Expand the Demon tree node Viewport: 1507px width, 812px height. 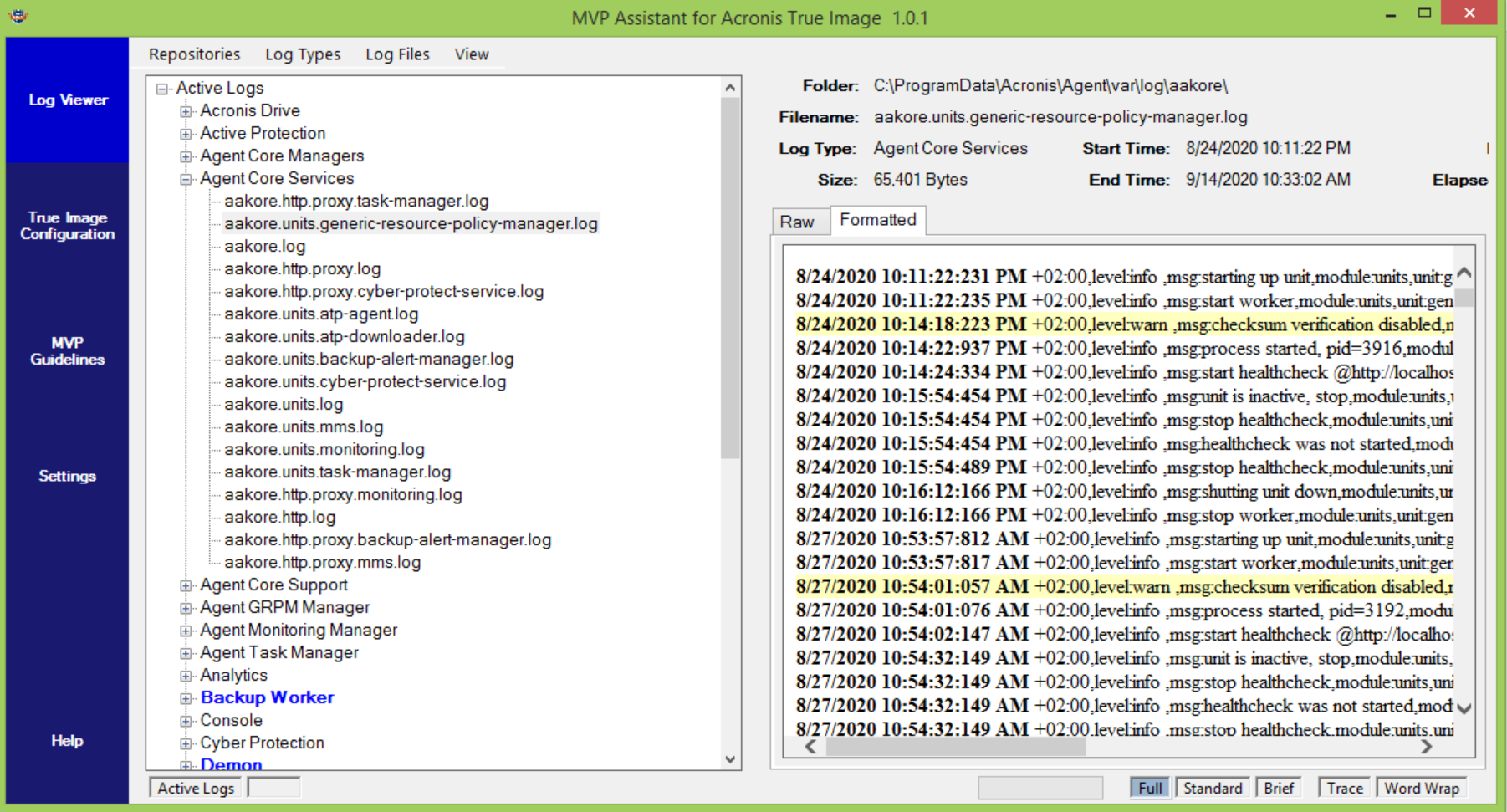186,764
